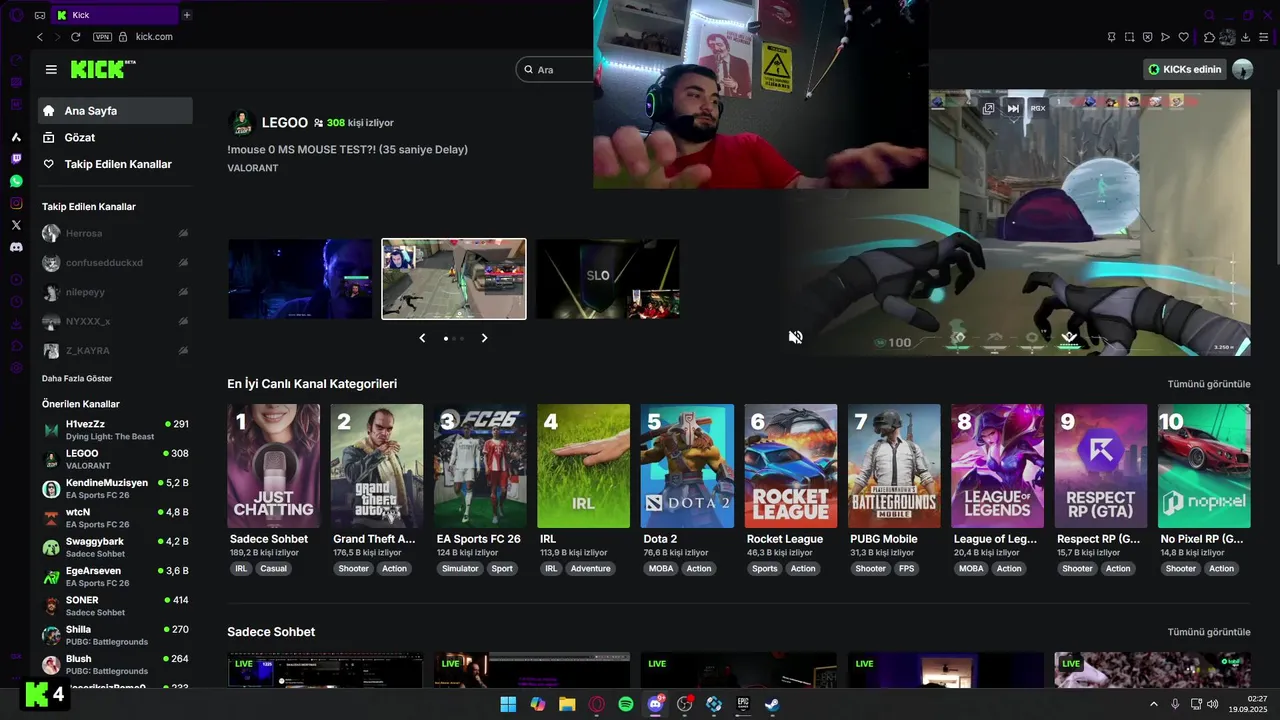Expand Daha Fazla Göster in followed channels
The width and height of the screenshot is (1280, 720).
pos(77,379)
